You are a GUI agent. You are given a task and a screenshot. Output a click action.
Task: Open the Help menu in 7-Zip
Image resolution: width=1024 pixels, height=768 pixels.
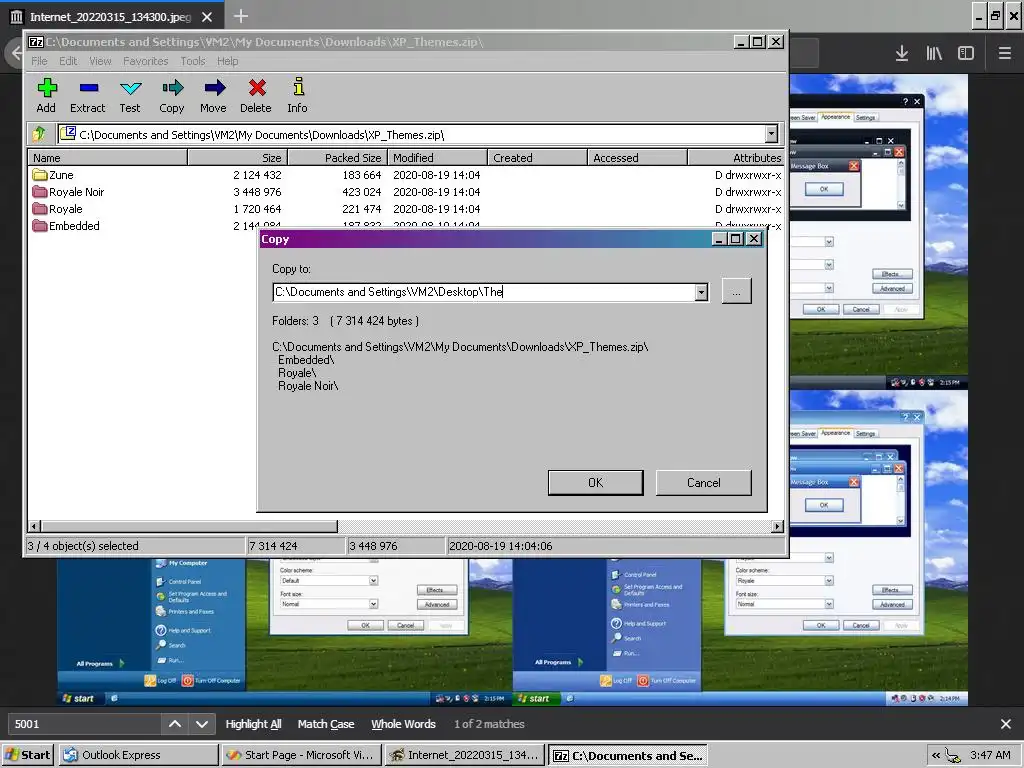pyautogui.click(x=227, y=61)
